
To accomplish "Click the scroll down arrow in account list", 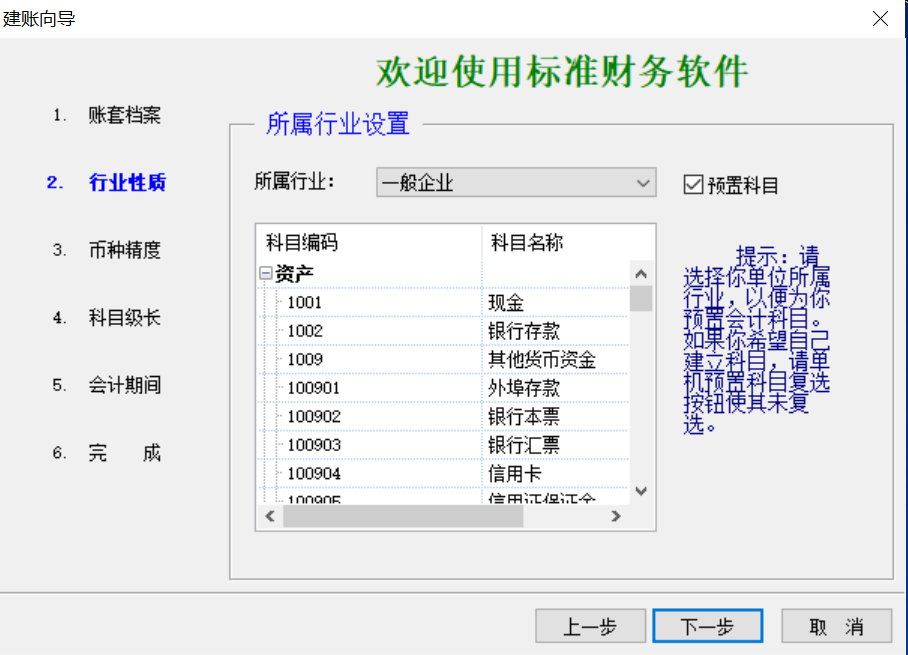I will pos(641,491).
